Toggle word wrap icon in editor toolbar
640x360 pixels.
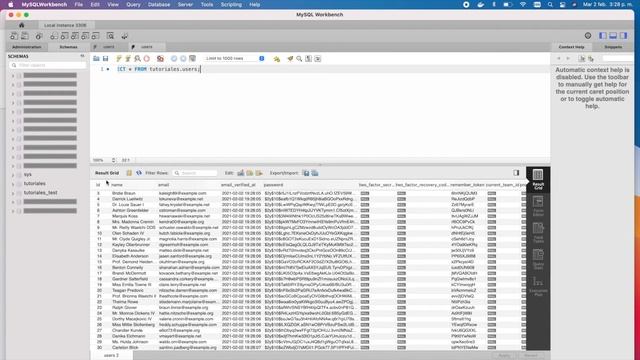318,59
